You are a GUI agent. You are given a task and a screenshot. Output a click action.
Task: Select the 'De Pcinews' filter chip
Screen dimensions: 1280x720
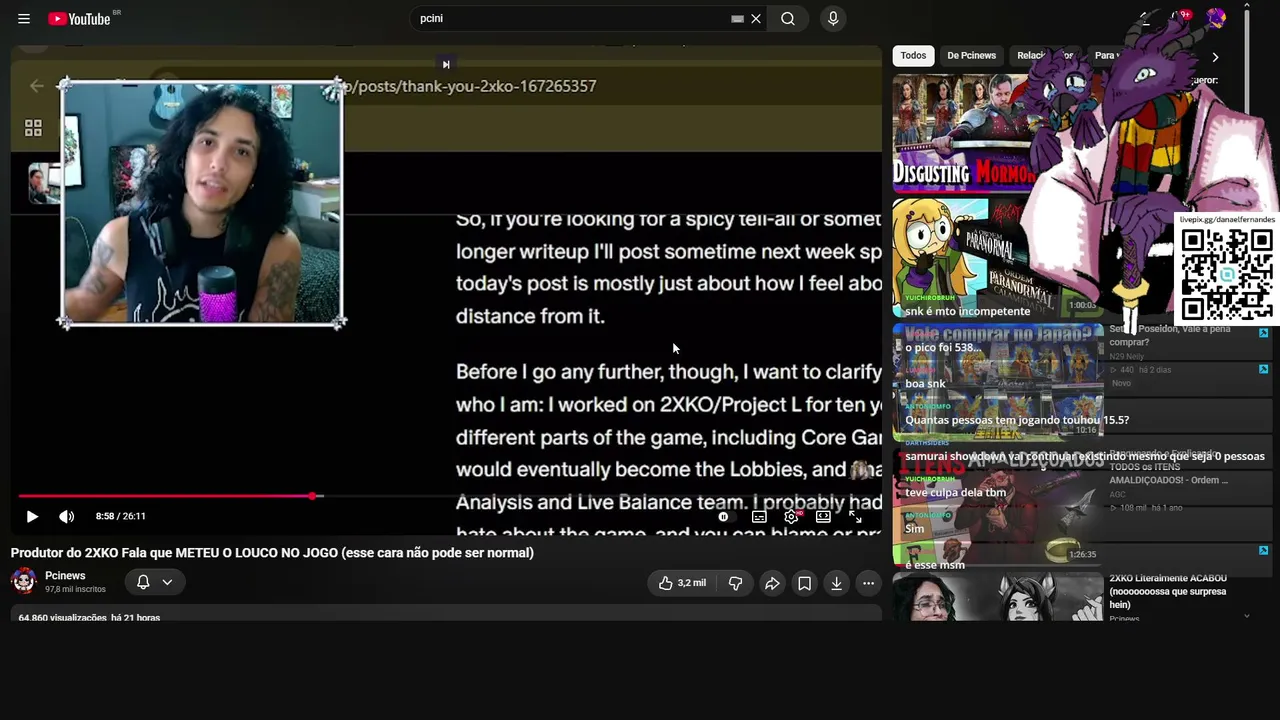971,56
